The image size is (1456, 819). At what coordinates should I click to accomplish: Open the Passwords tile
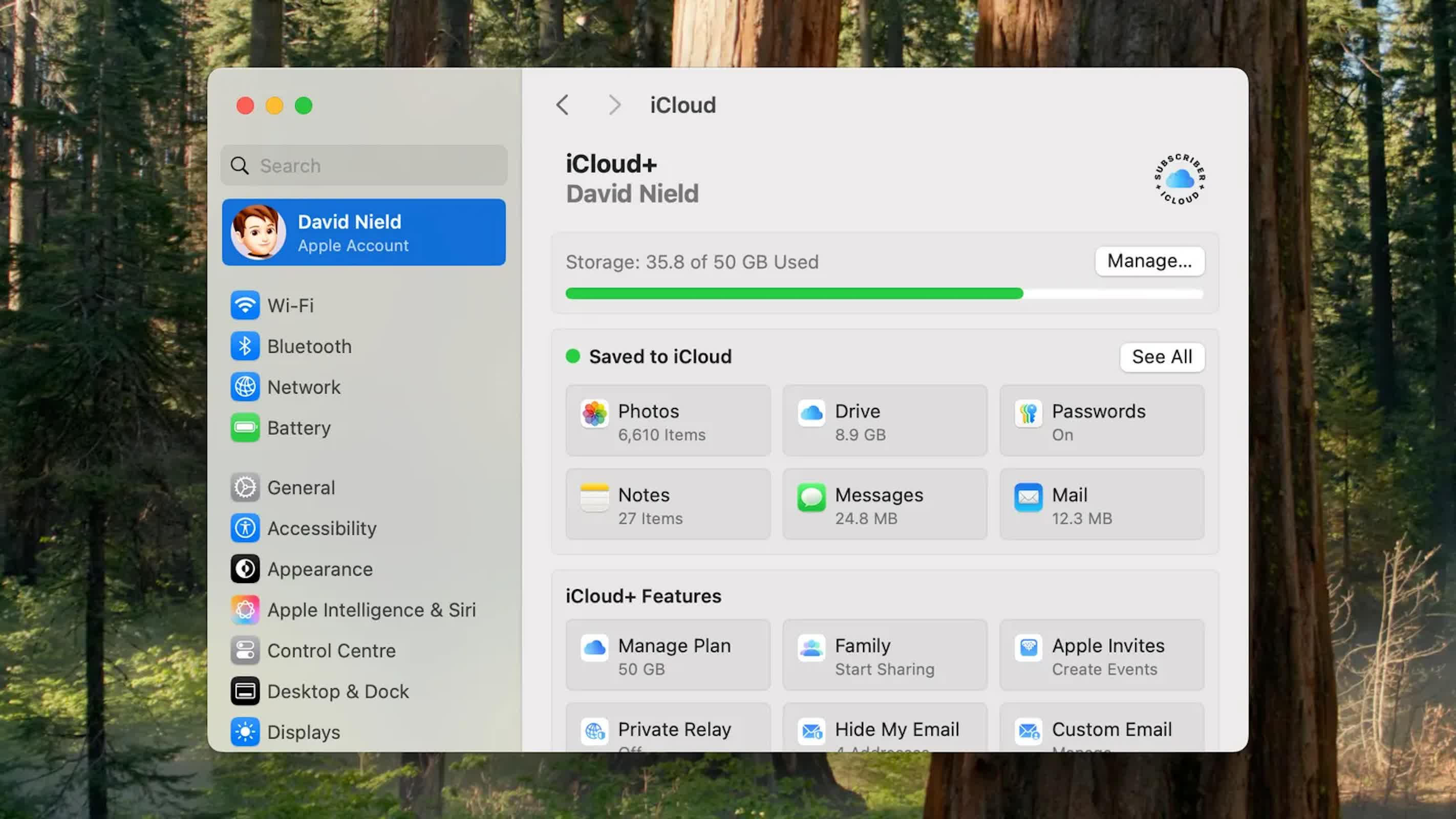pos(1101,421)
